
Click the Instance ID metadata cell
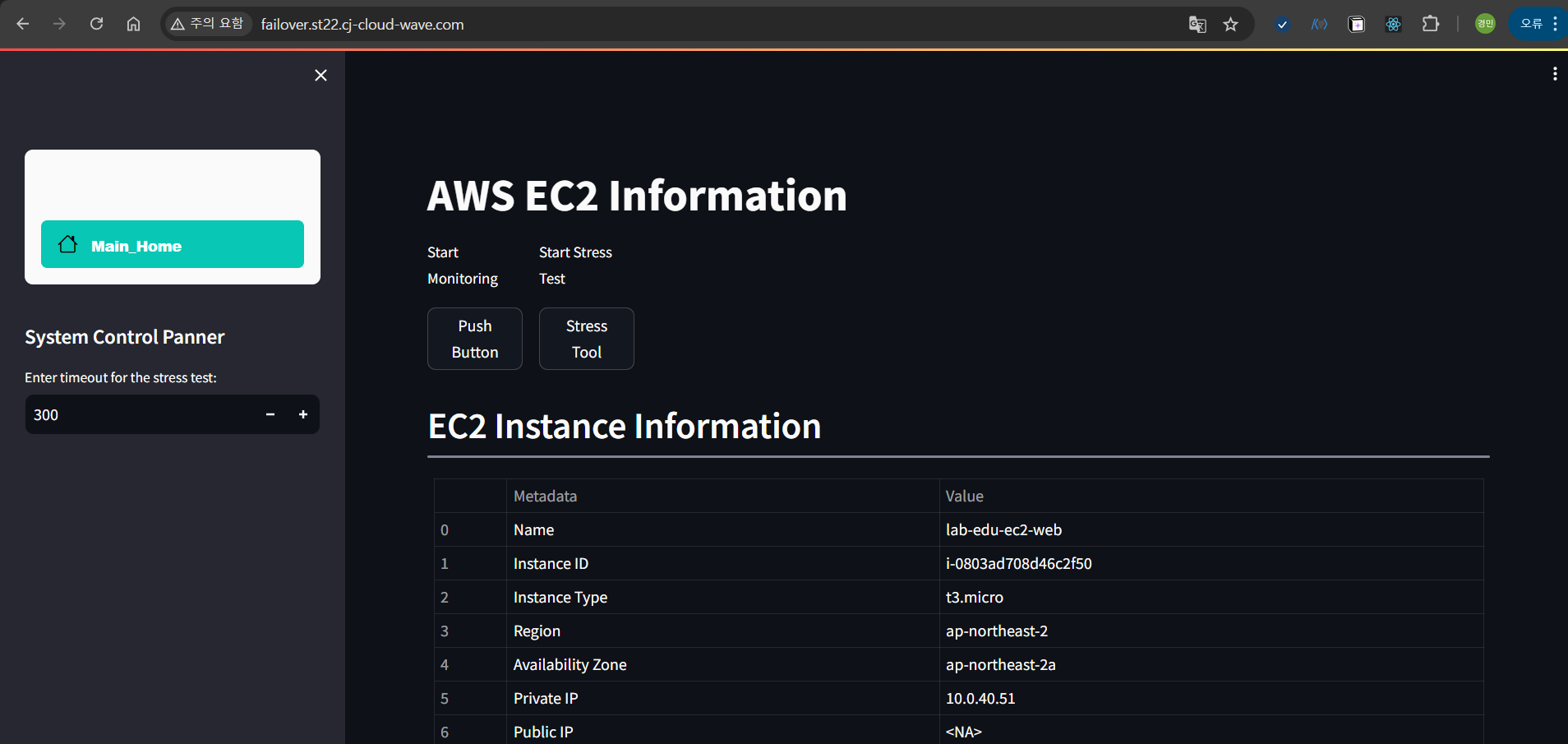pos(722,563)
